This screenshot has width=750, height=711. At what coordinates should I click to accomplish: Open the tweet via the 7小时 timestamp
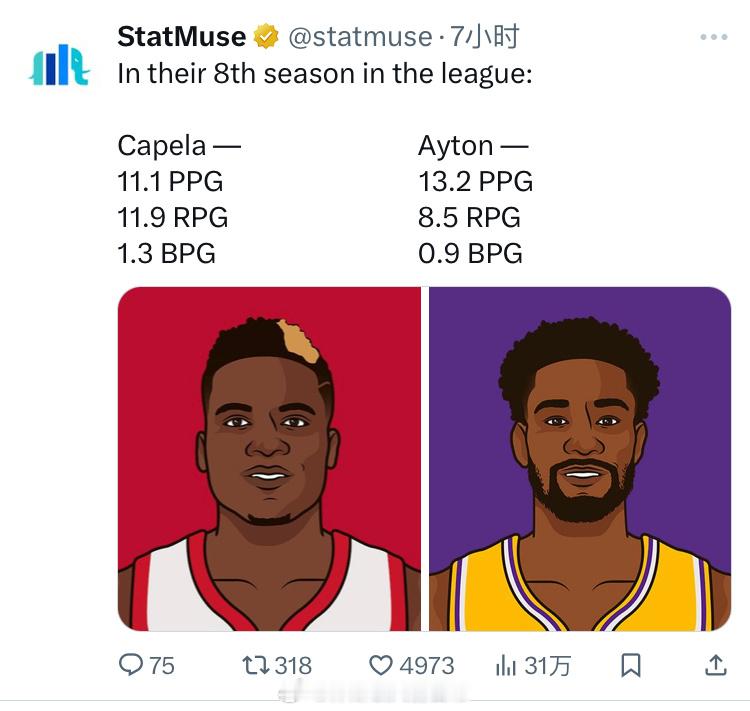[x=484, y=38]
